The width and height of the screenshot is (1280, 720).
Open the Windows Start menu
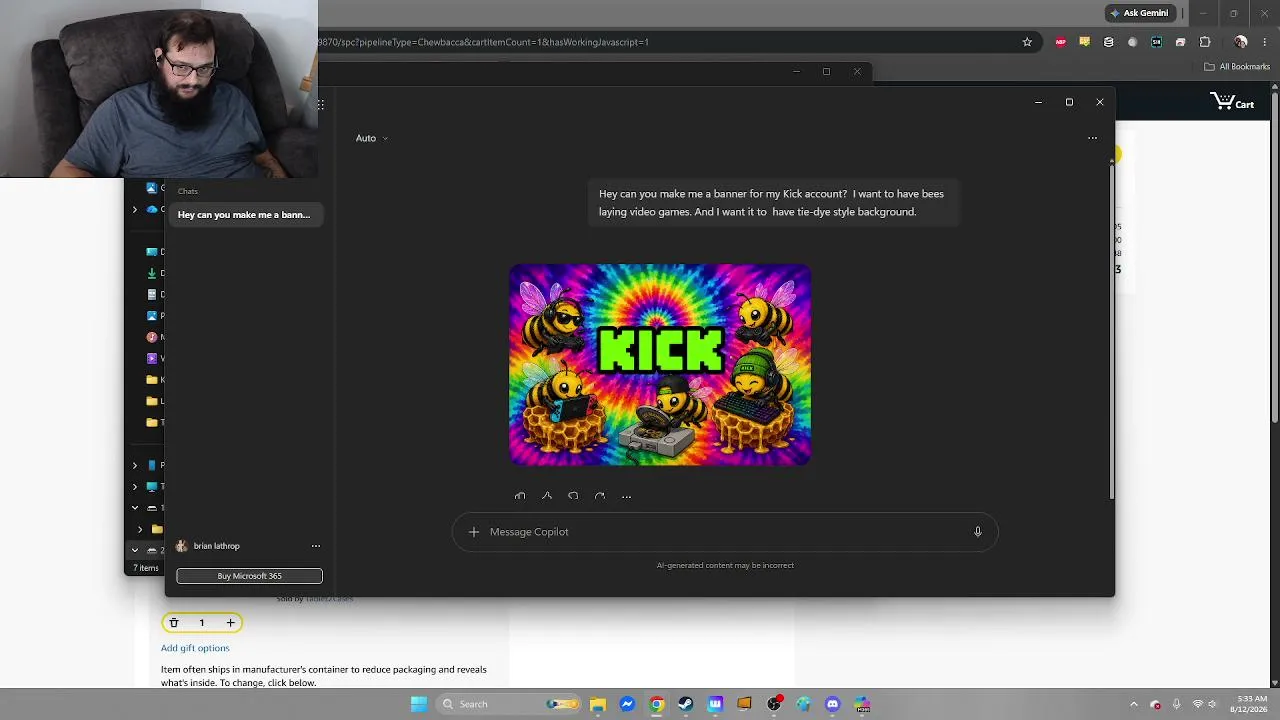(419, 704)
